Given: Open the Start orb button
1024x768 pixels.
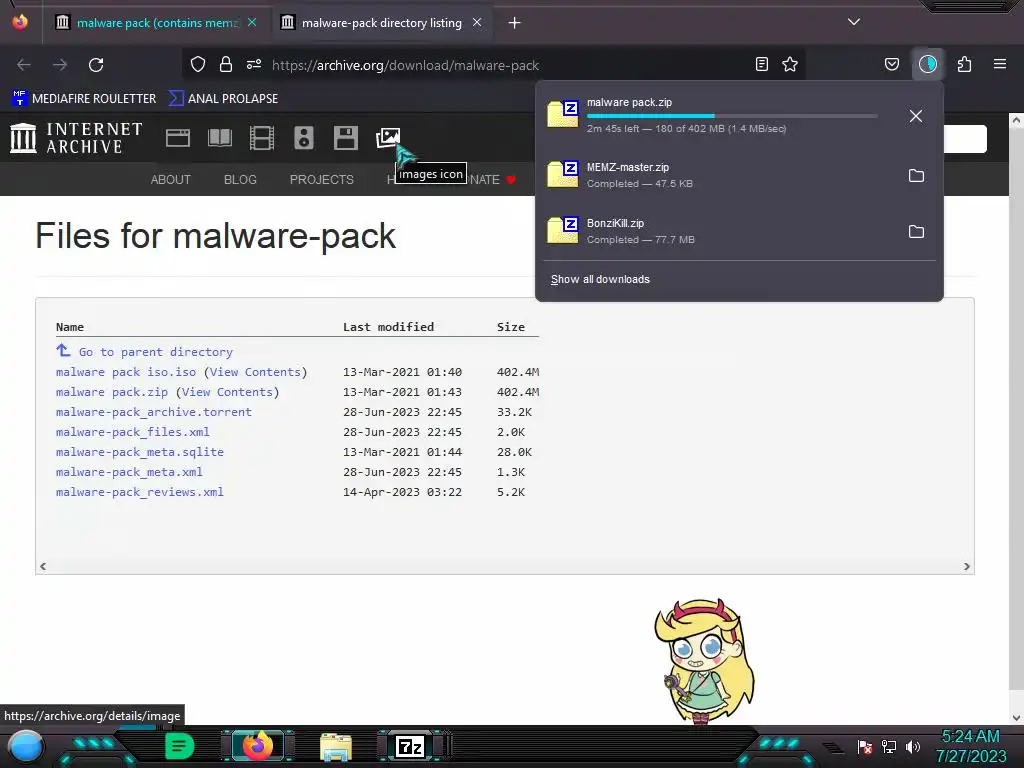Looking at the screenshot, I should [x=26, y=746].
